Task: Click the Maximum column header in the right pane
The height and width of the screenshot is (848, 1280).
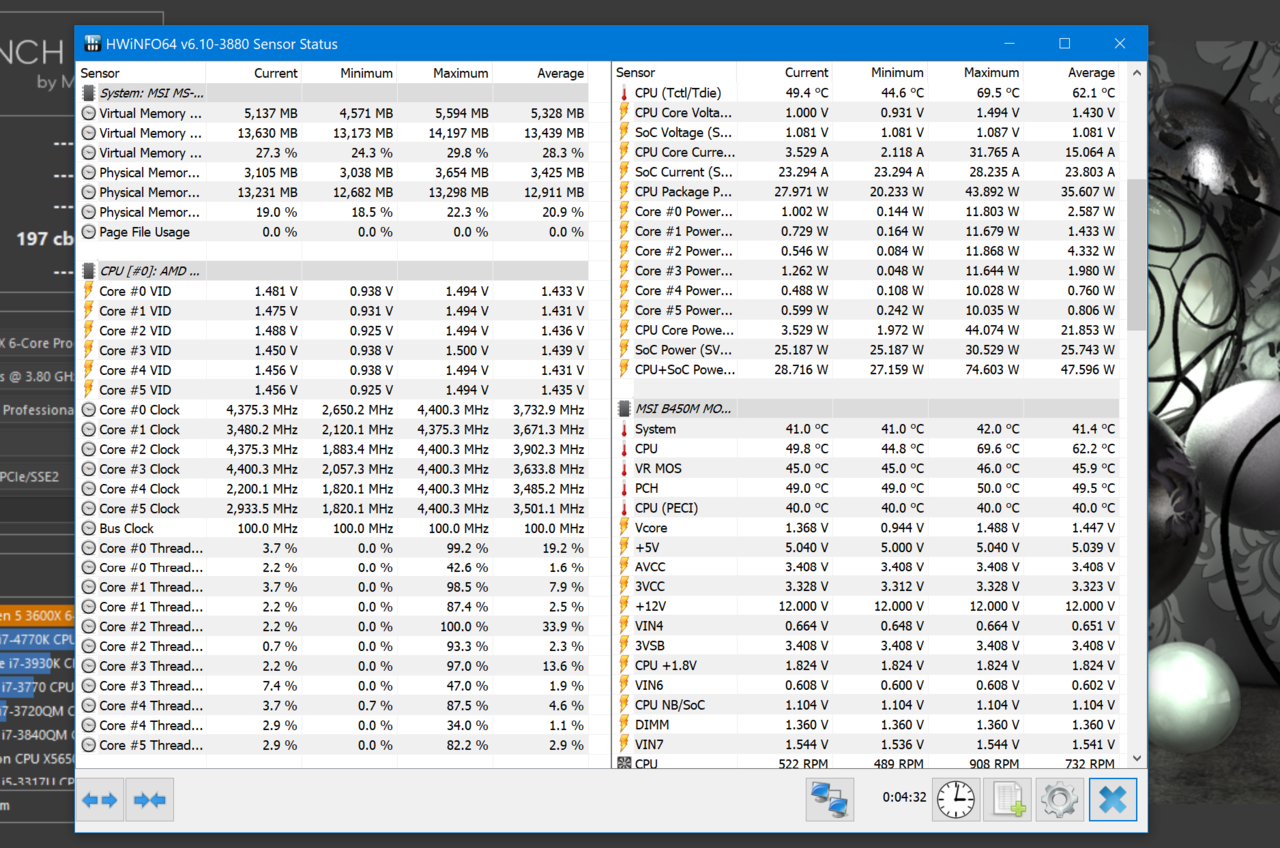Action: (x=976, y=73)
